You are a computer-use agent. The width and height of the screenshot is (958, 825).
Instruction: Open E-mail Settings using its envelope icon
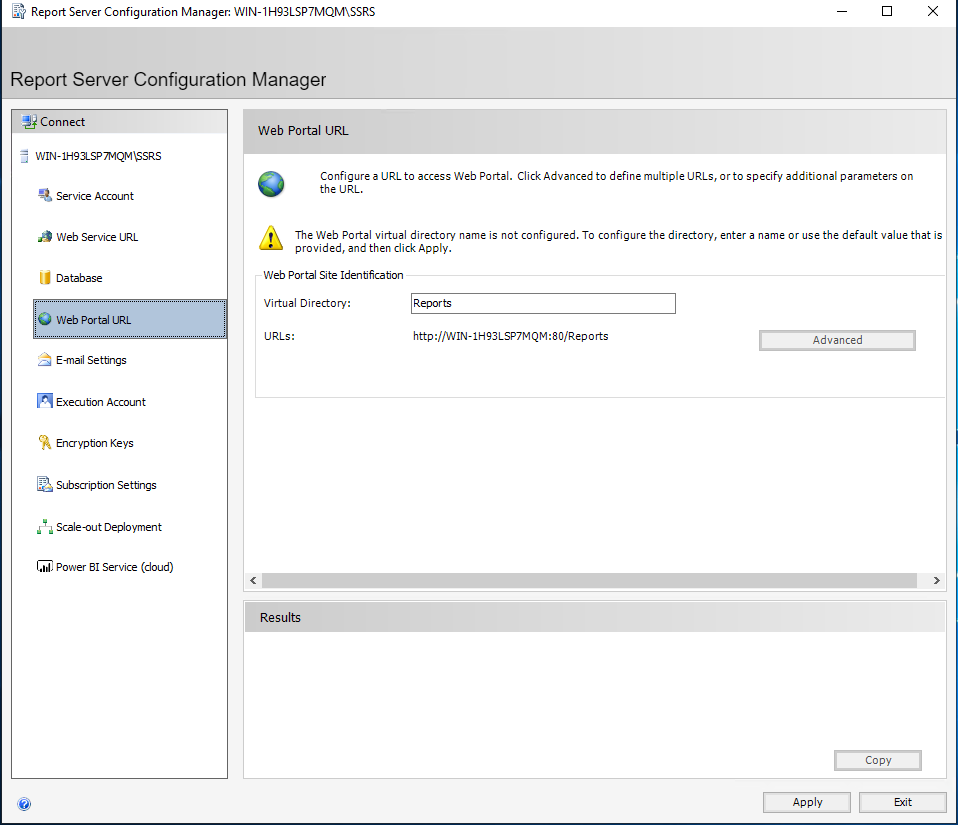44,359
